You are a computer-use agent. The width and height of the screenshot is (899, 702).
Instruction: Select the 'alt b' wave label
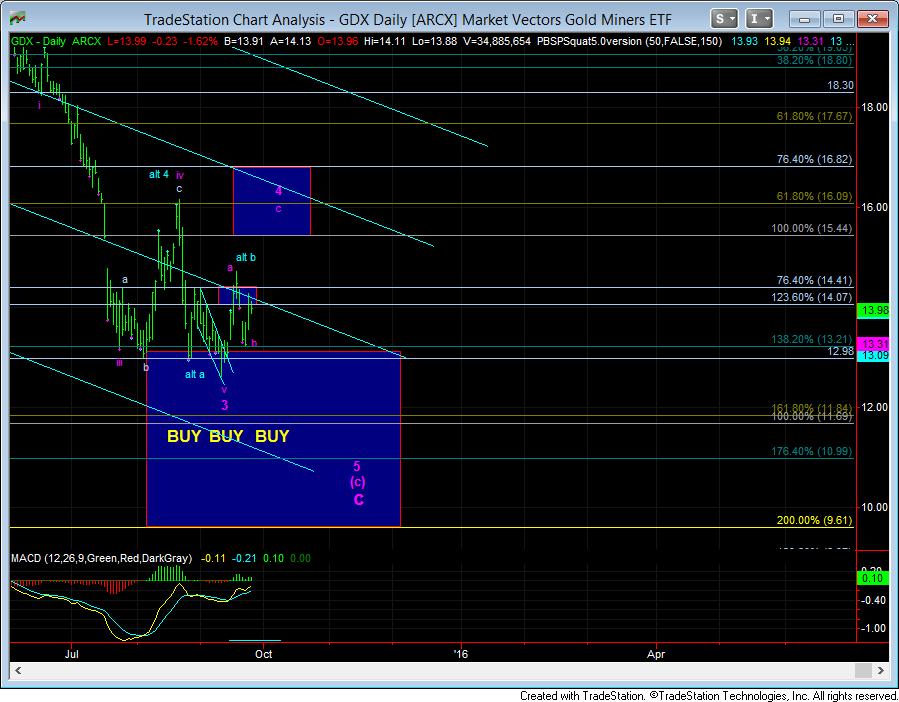pyautogui.click(x=246, y=258)
